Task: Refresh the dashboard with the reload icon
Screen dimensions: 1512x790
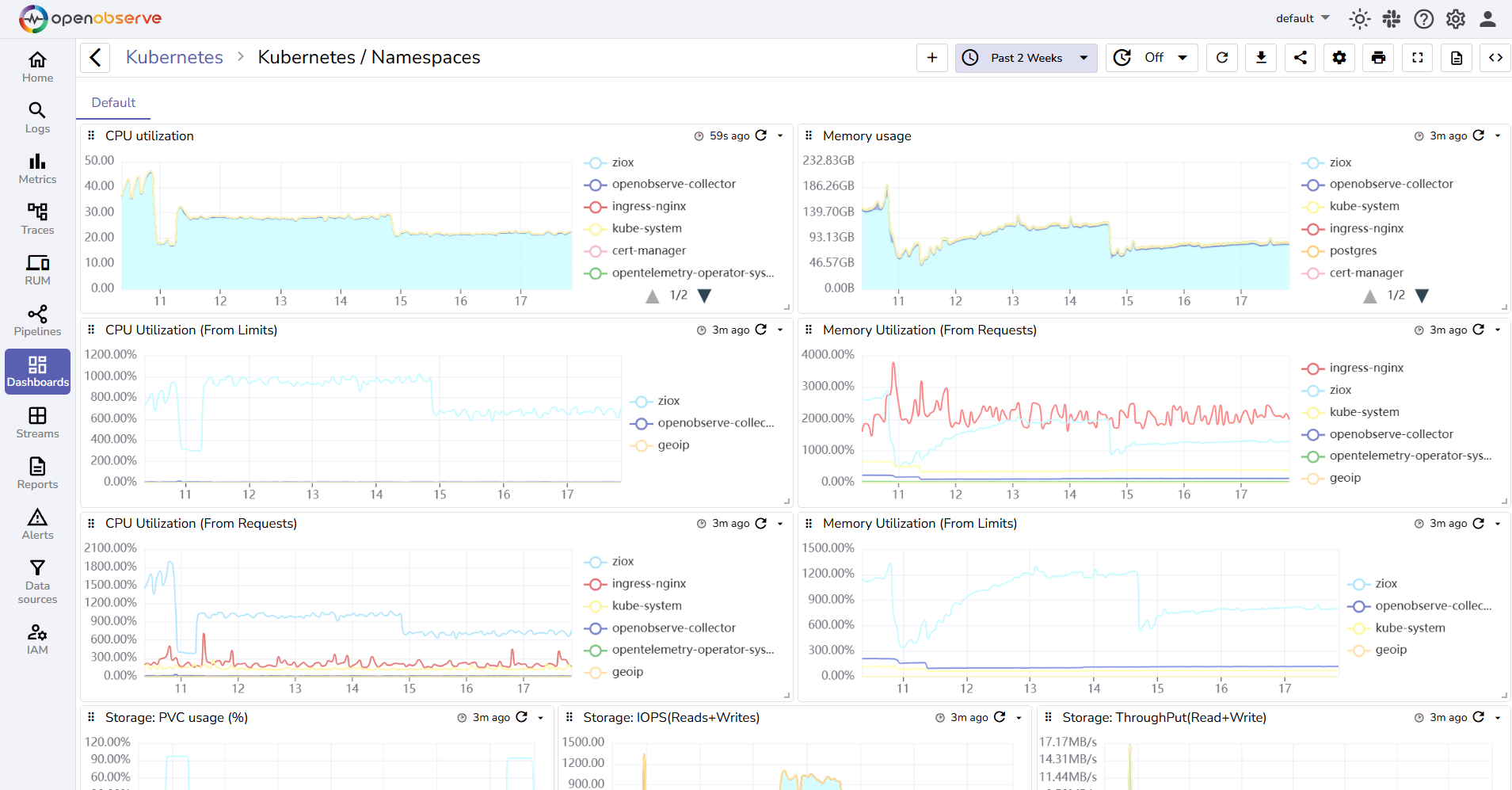Action: point(1221,57)
